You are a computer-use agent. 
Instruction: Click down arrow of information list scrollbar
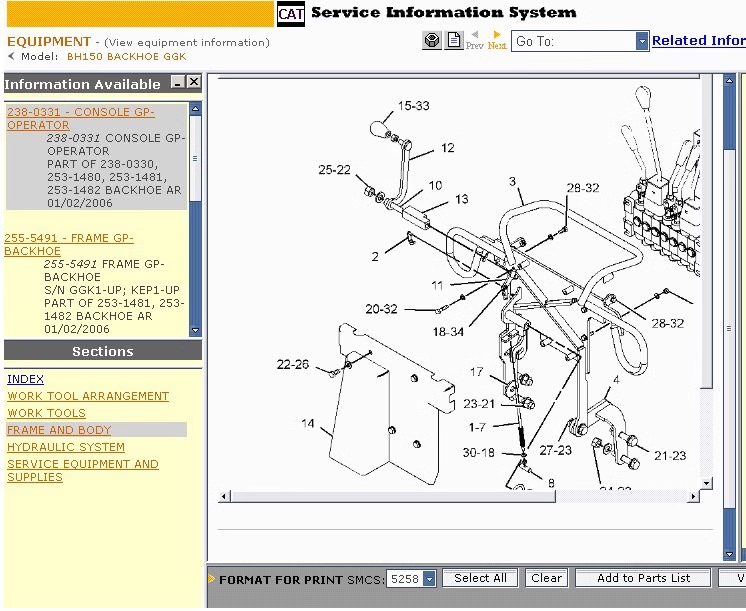pos(195,330)
